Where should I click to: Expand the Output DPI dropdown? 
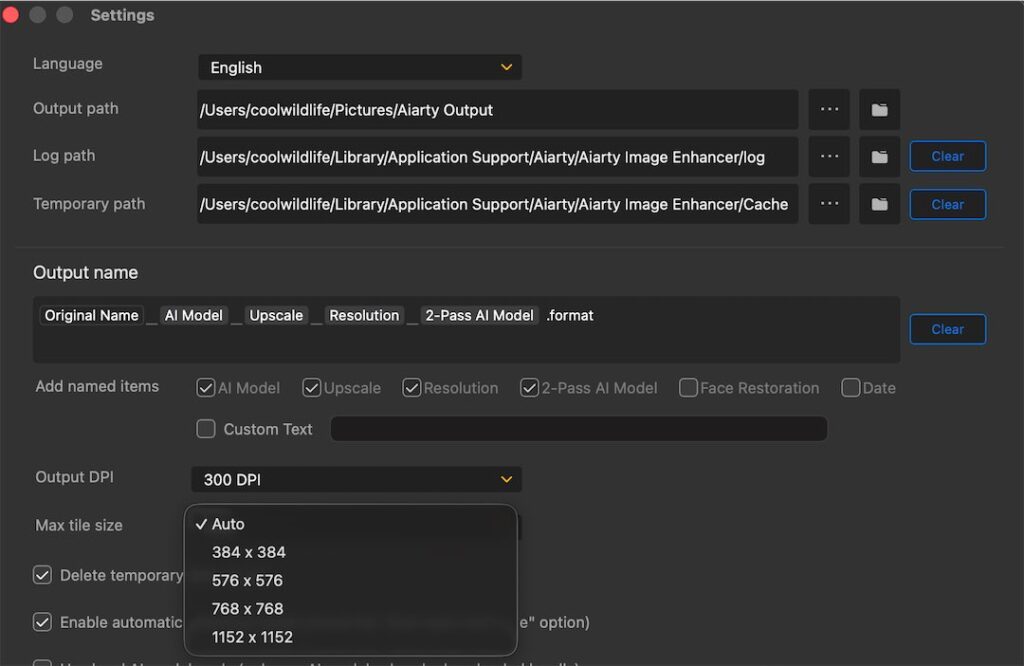pyautogui.click(x=356, y=480)
